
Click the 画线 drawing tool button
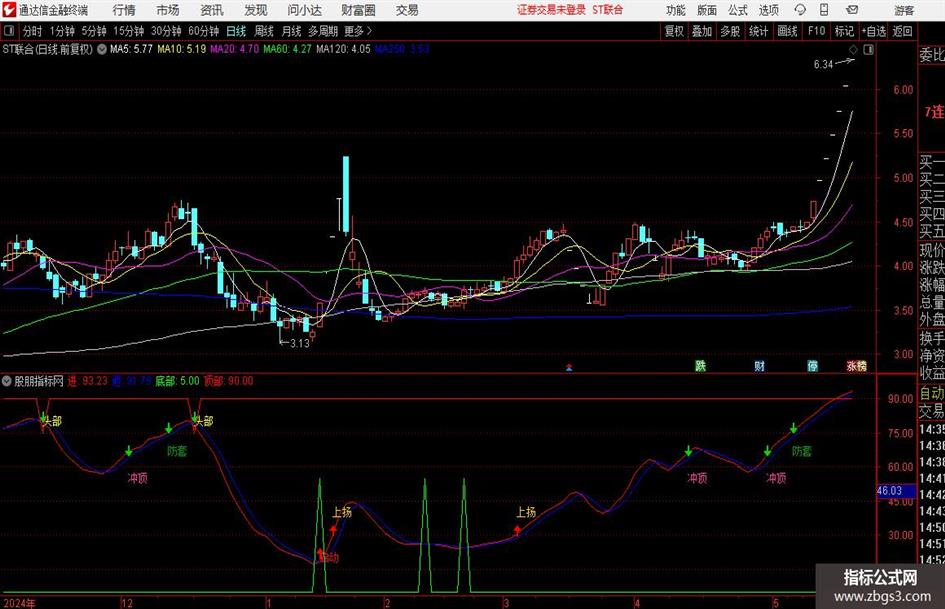click(x=787, y=31)
